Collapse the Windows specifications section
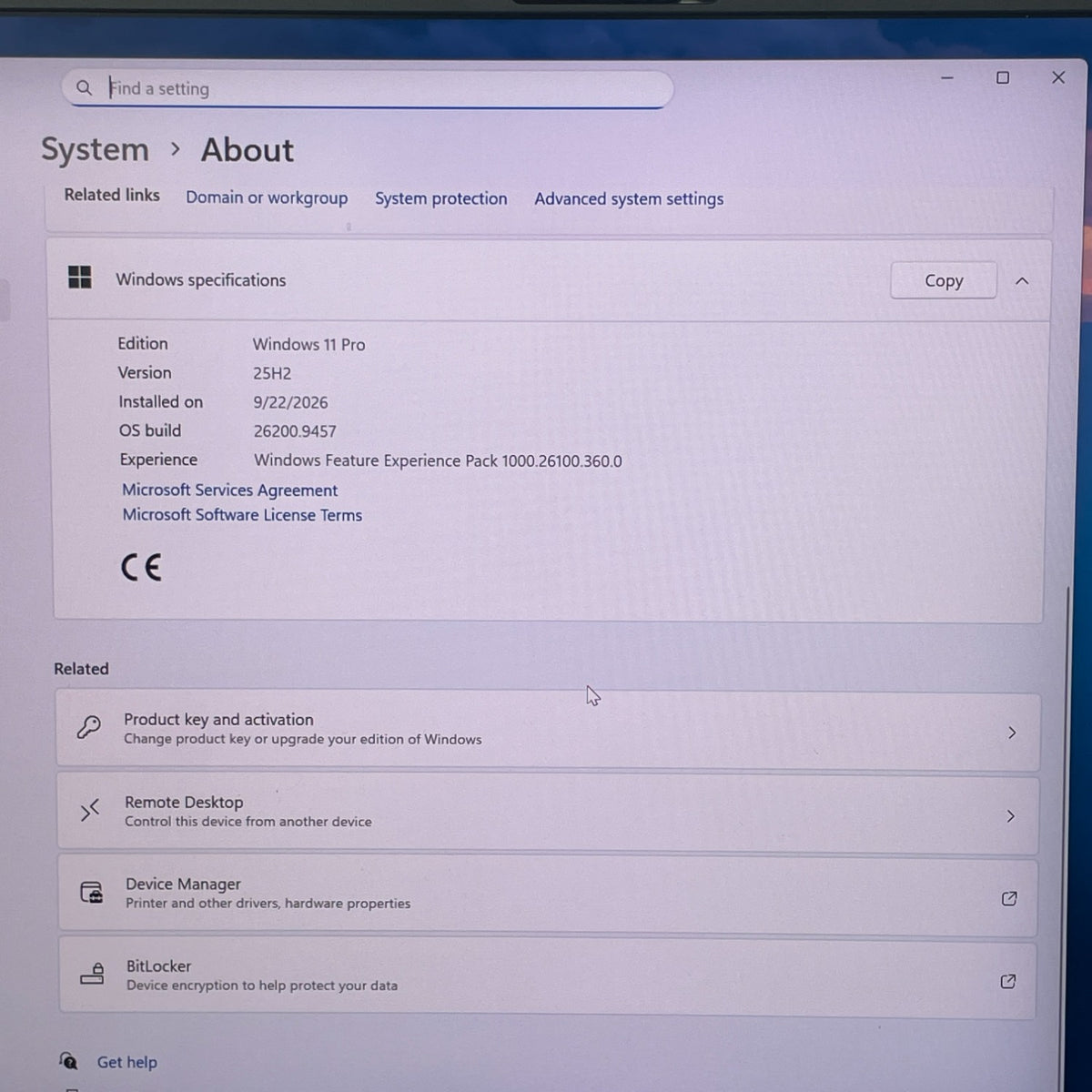The image size is (1092, 1092). pyautogui.click(x=1022, y=281)
